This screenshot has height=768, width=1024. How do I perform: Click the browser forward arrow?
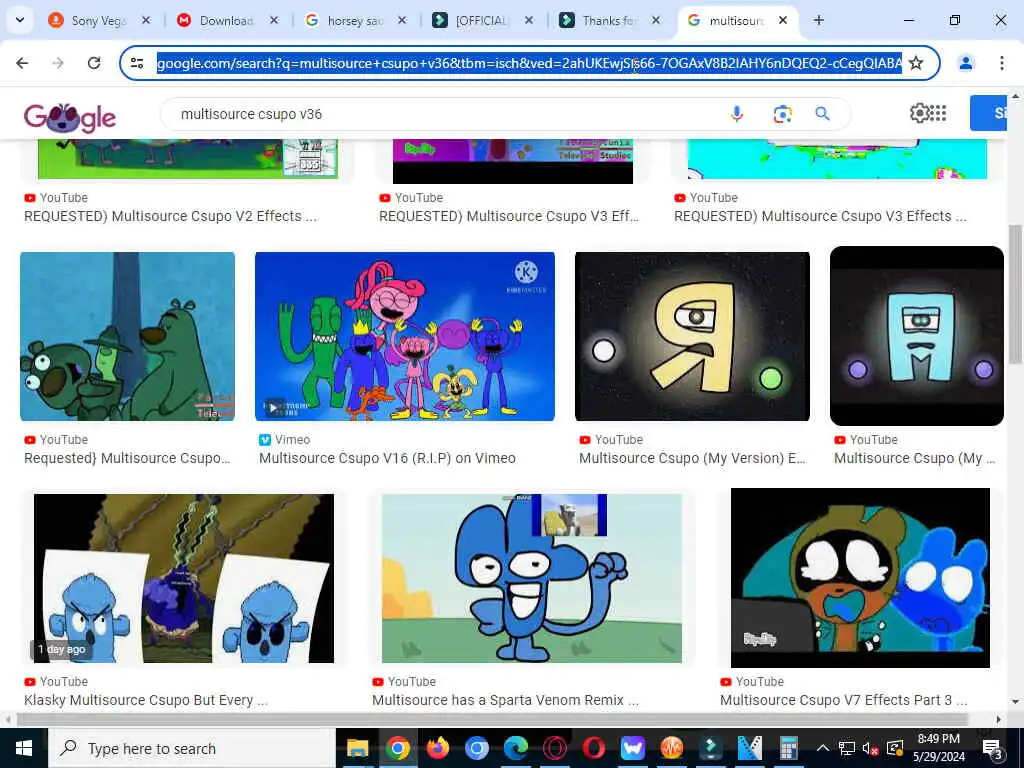(x=58, y=63)
